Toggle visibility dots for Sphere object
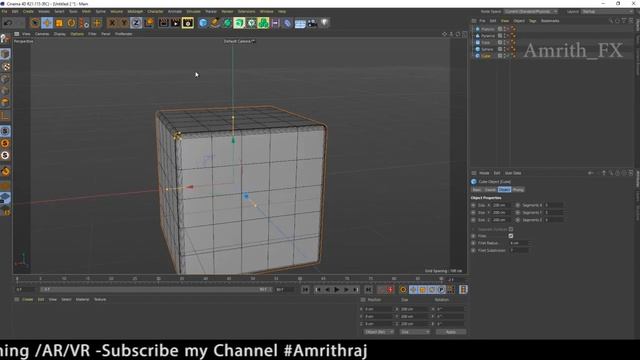The height and width of the screenshot is (360, 640). point(505,49)
